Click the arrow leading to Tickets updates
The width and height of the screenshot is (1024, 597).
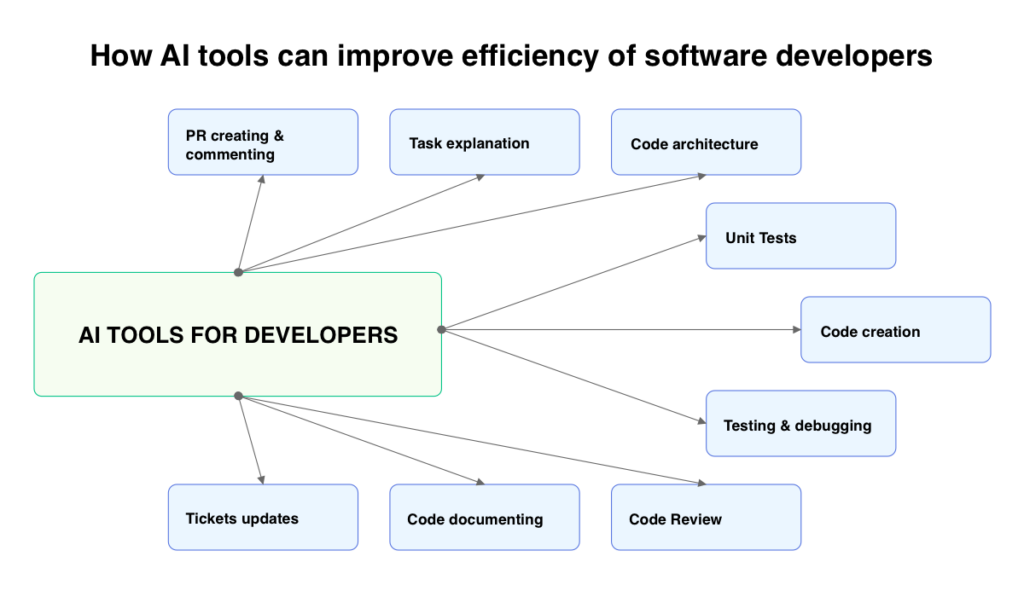tap(251, 440)
